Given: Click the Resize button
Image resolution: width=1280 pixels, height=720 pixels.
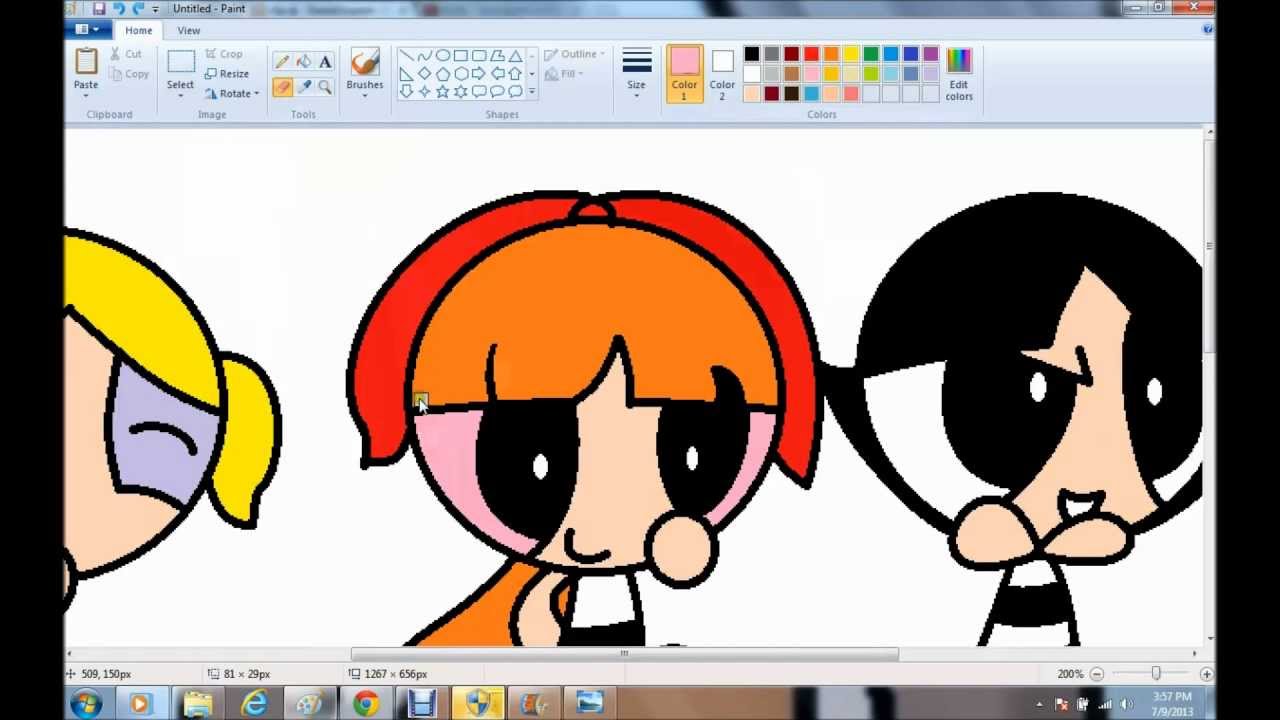Looking at the screenshot, I should coord(227,74).
